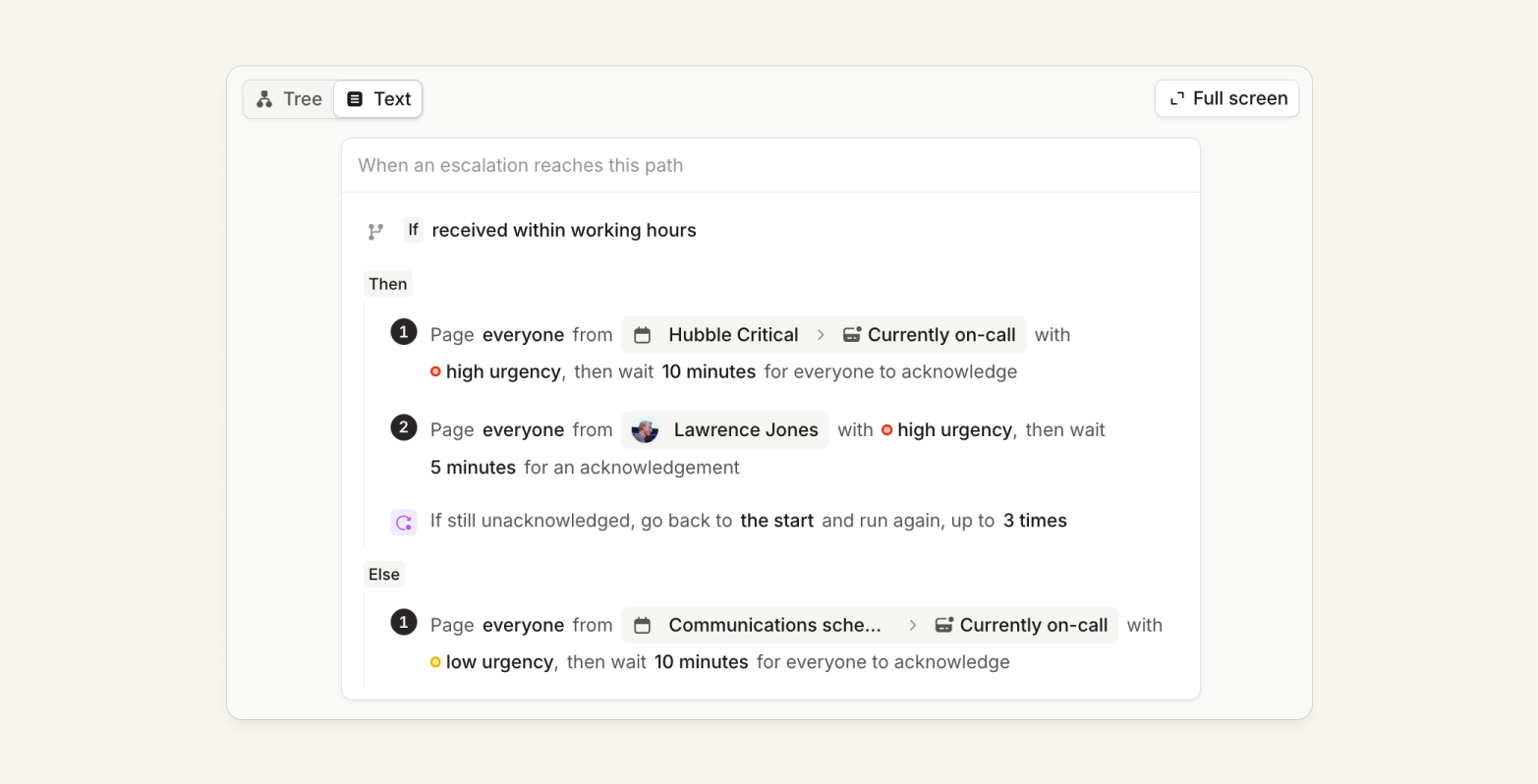Viewport: 1538px width, 784px height.
Task: Click the yellow low urgency indicator
Action: [435, 662]
